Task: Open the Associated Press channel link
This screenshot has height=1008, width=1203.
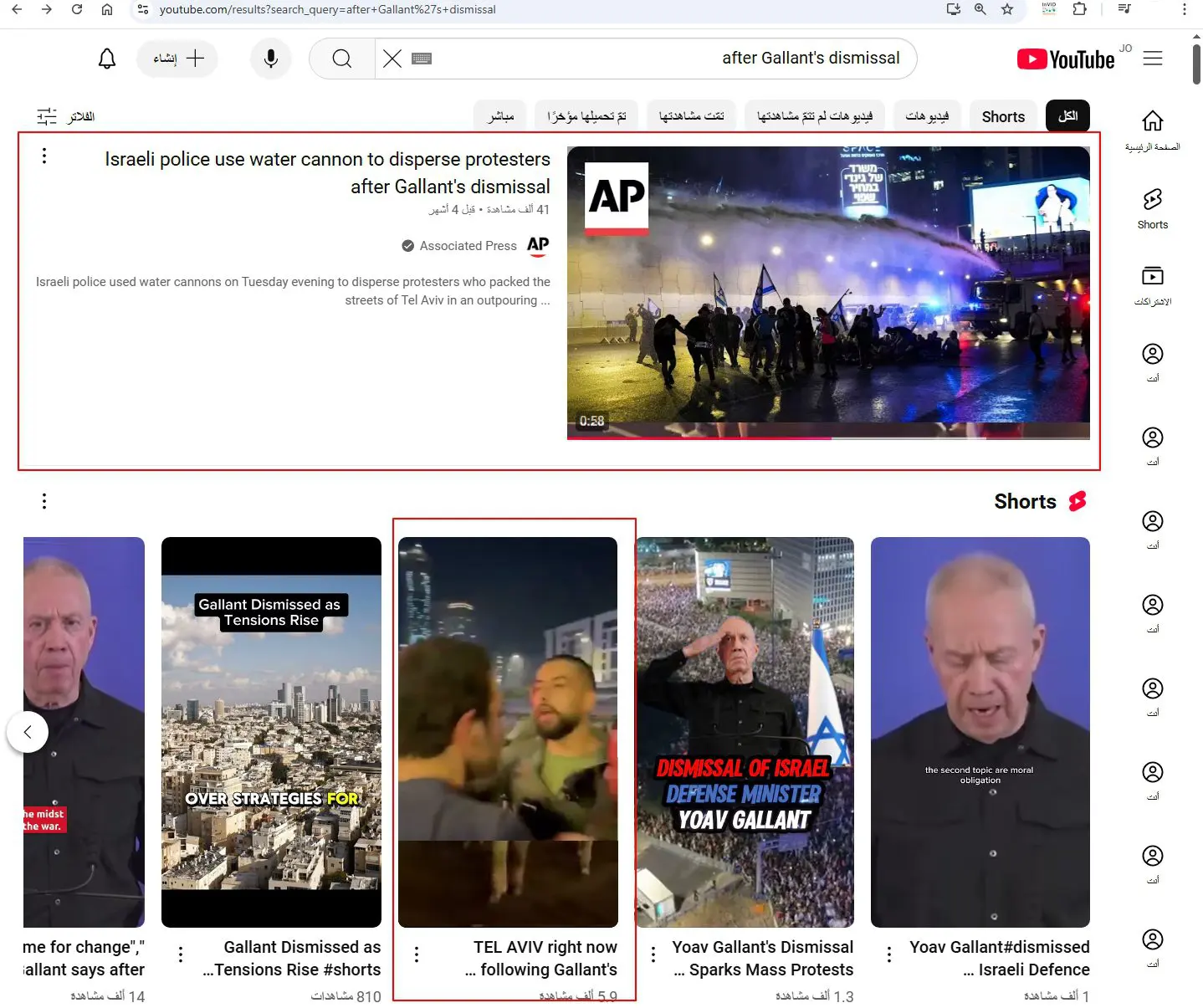Action: (x=468, y=246)
